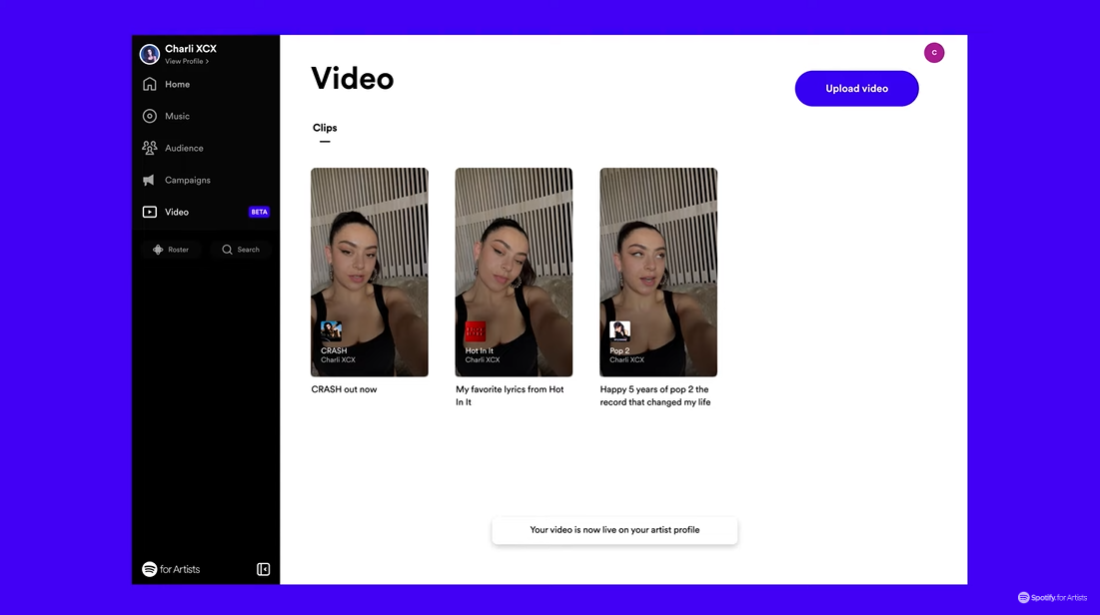Click the Search button in sidebar

(241, 249)
